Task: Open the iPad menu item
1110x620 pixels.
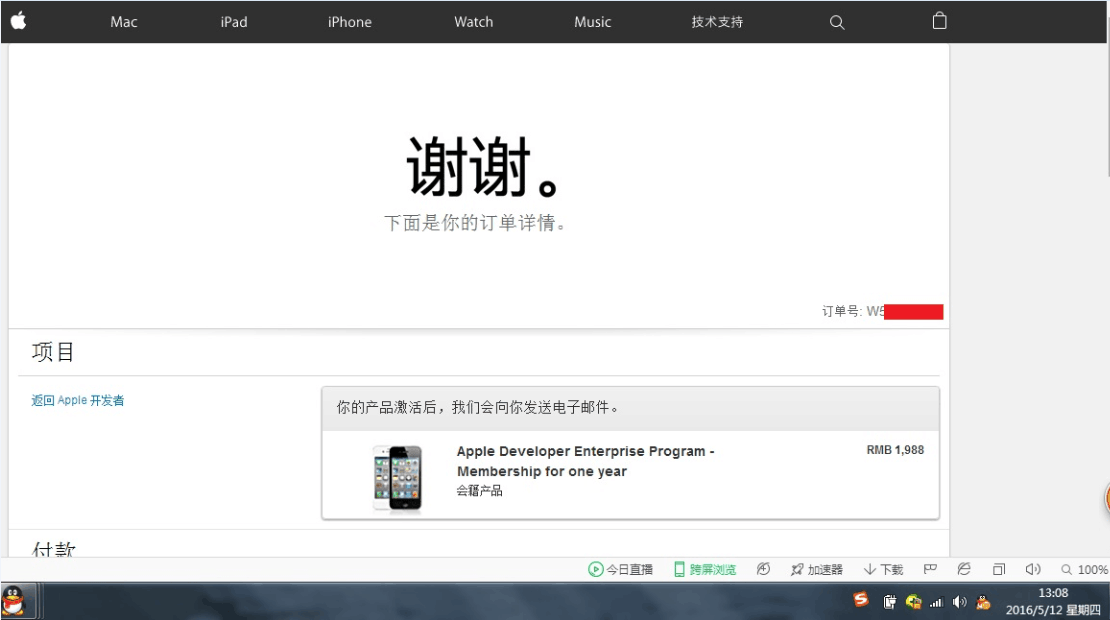Action: [234, 22]
